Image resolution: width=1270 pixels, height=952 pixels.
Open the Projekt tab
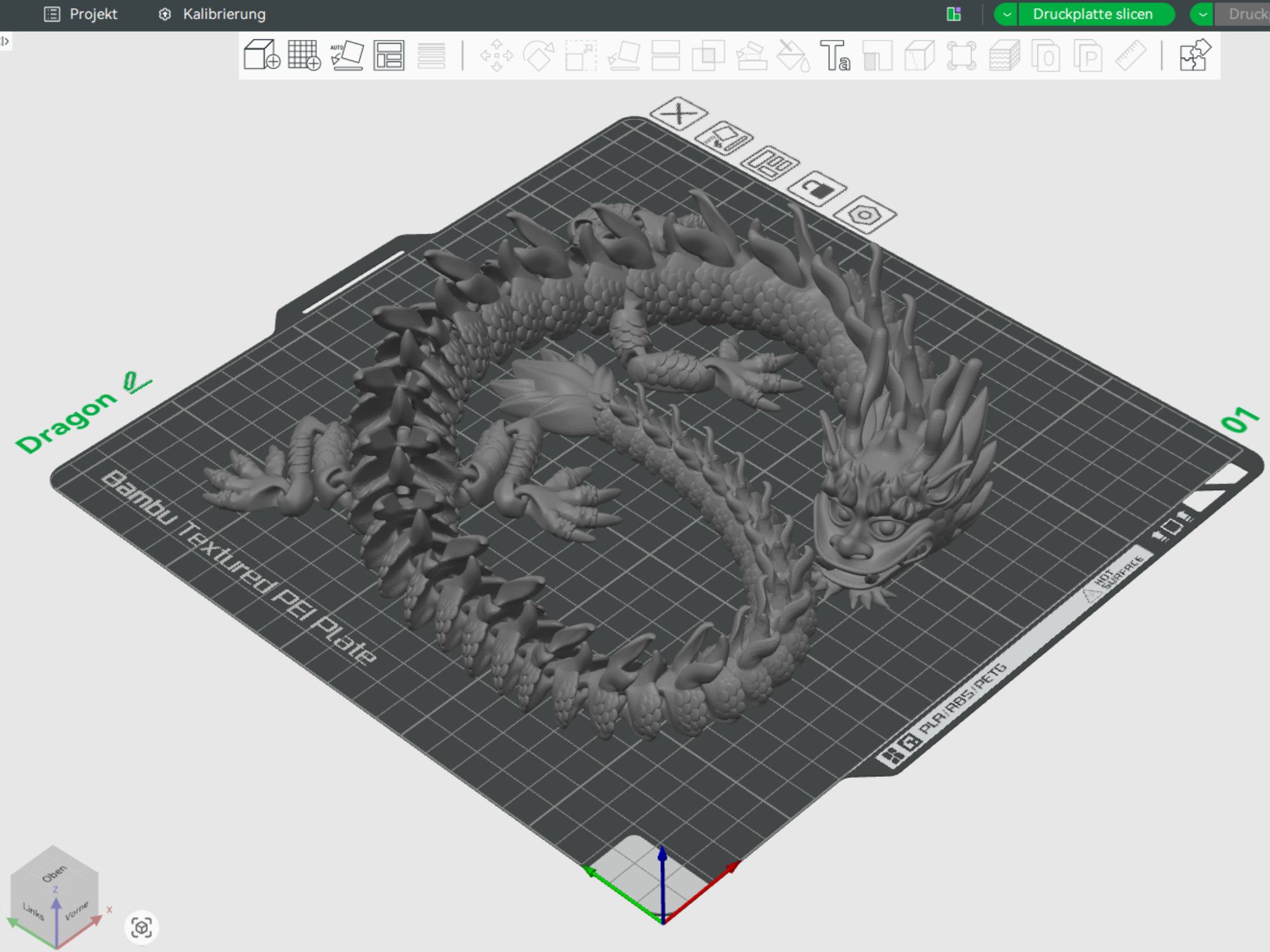(81, 14)
